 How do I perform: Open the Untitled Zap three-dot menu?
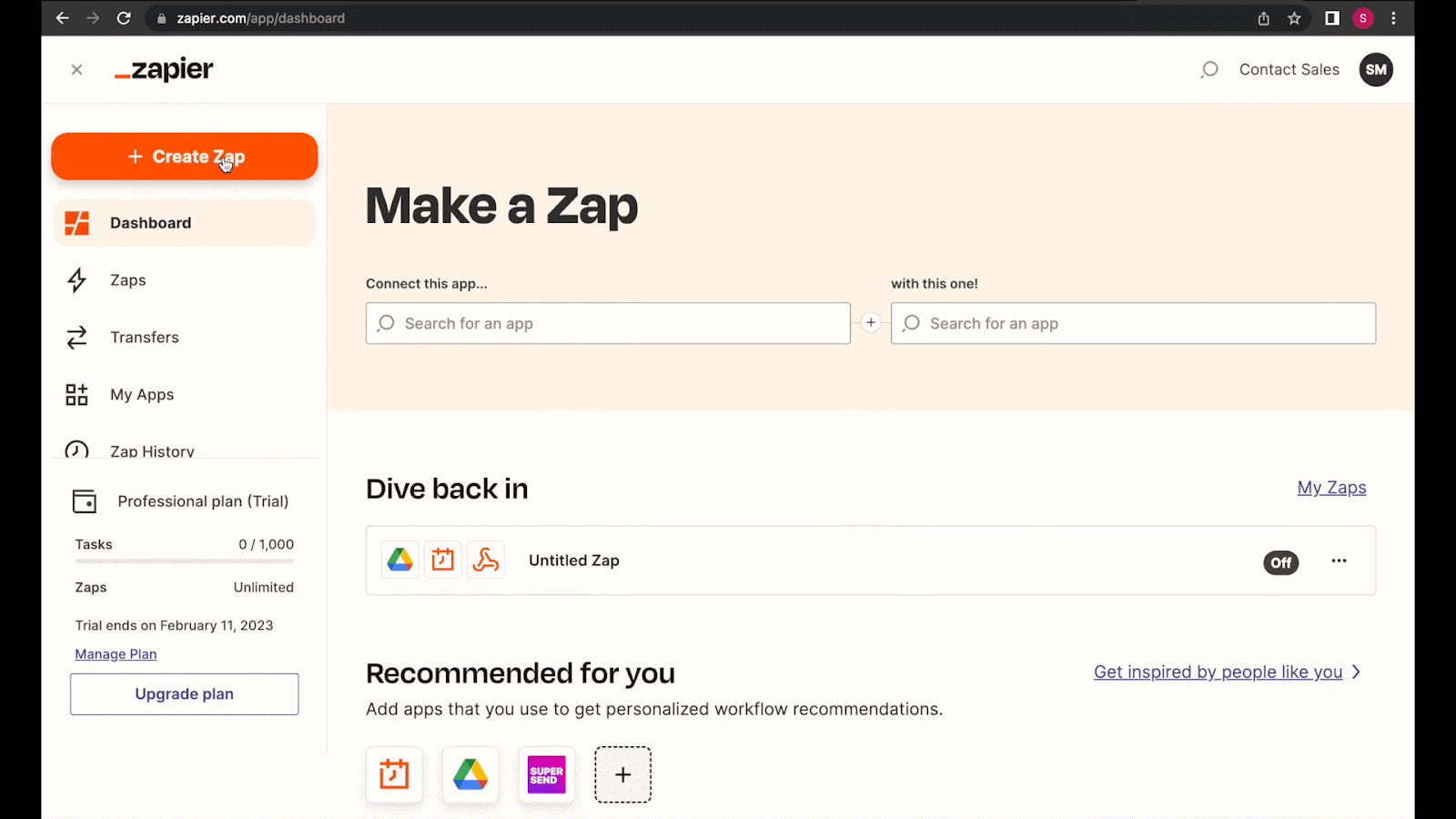[1339, 561]
